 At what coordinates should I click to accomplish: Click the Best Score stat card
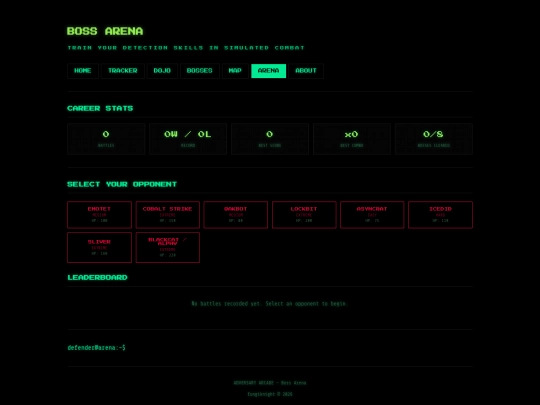point(270,139)
